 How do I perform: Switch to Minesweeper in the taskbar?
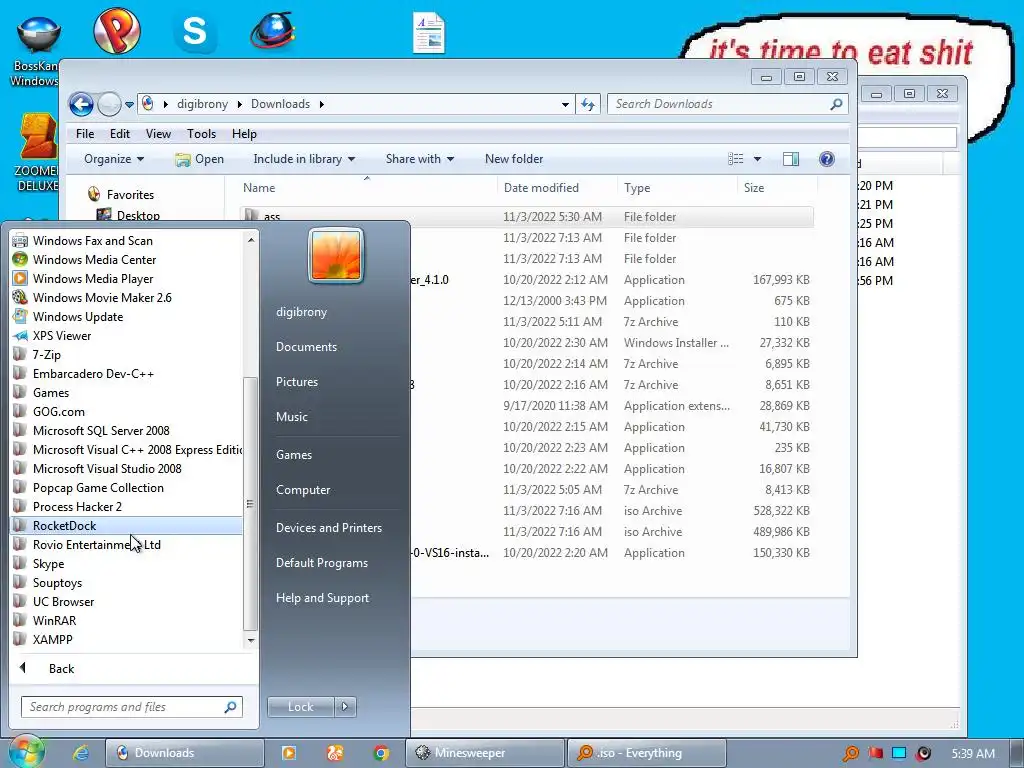[485, 753]
